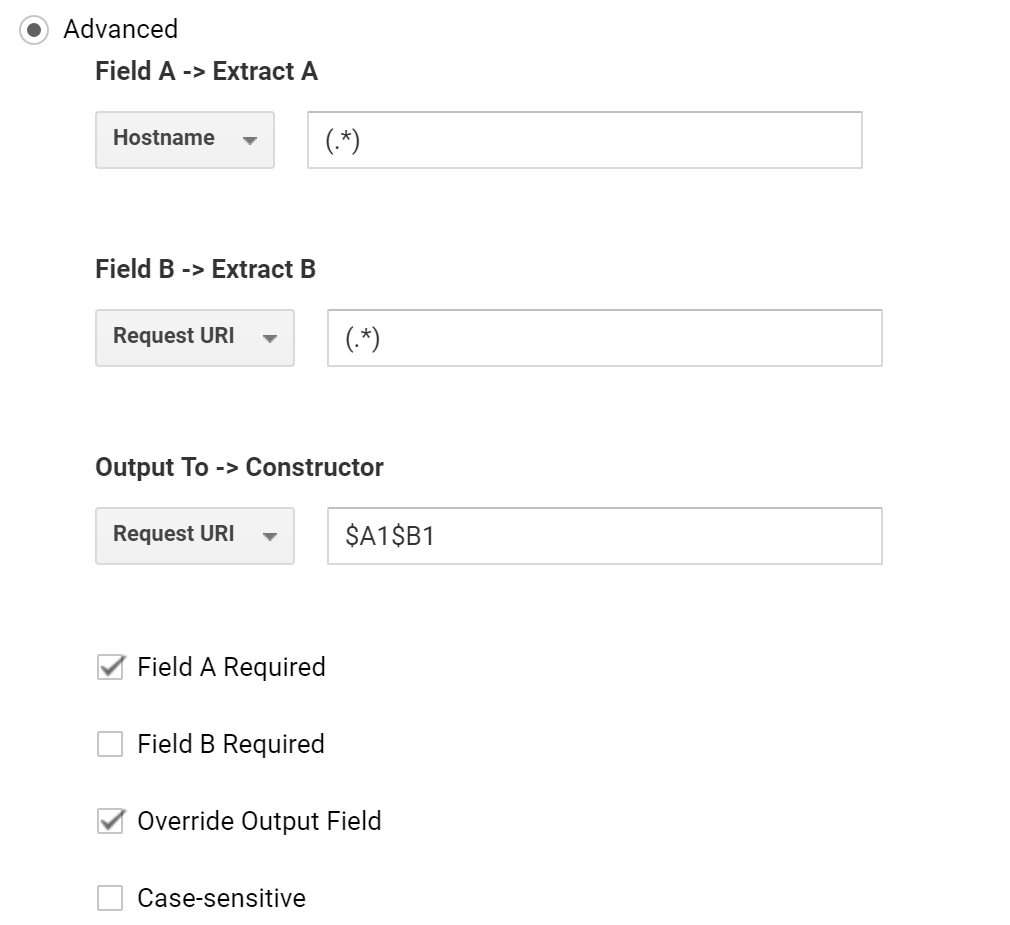Image resolution: width=1010 pixels, height=925 pixels.
Task: Disable the Override Output Field checkbox
Action: (110, 821)
